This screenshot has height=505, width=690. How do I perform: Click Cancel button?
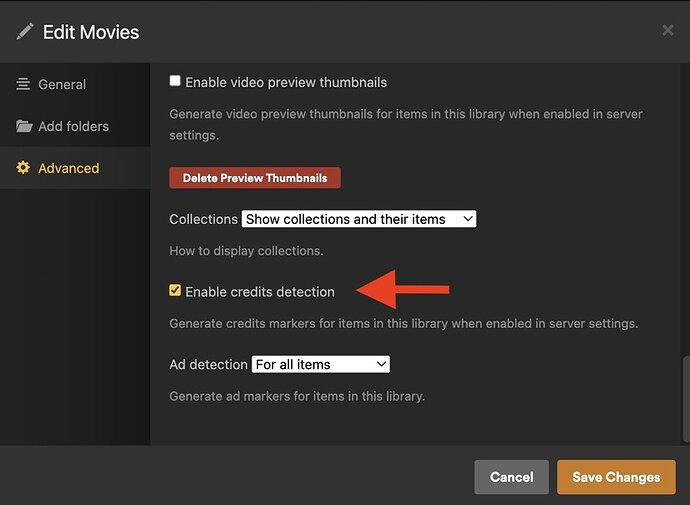point(511,477)
